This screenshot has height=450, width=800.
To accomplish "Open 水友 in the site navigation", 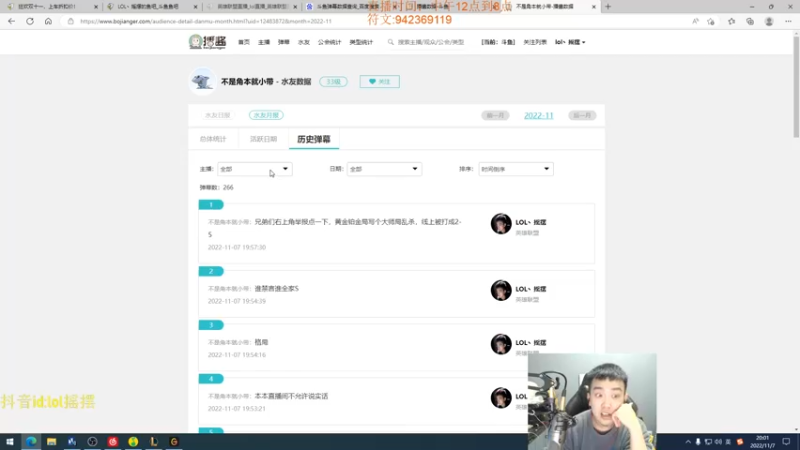I will (304, 42).
